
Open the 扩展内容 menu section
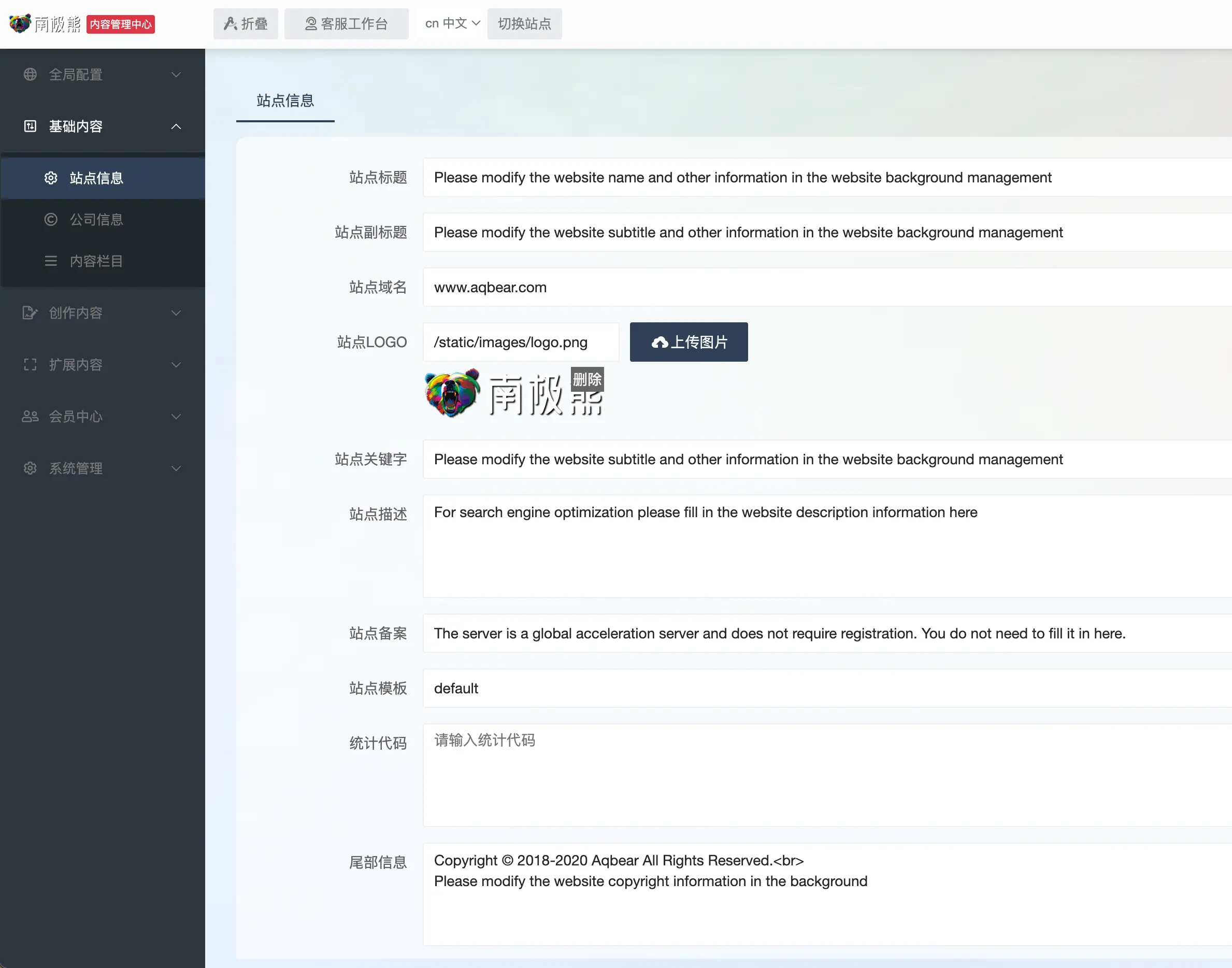click(x=103, y=364)
